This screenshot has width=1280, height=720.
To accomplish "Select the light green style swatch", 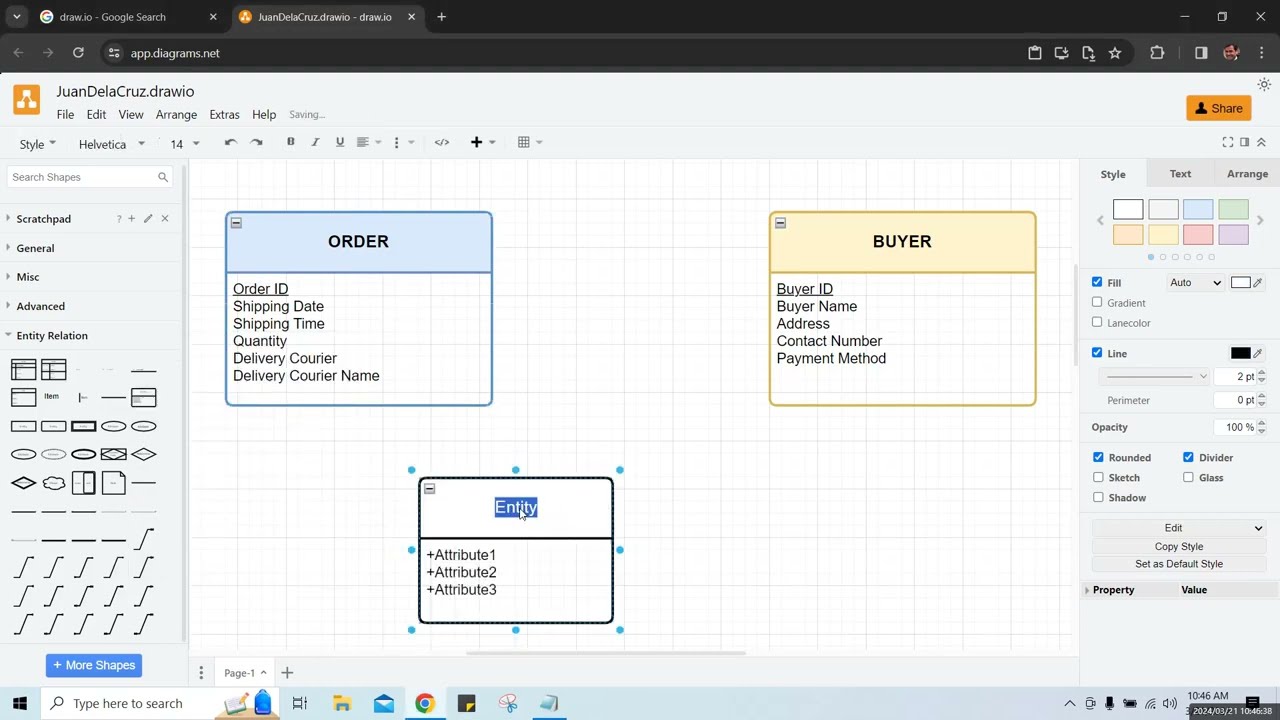I will tap(1233, 209).
